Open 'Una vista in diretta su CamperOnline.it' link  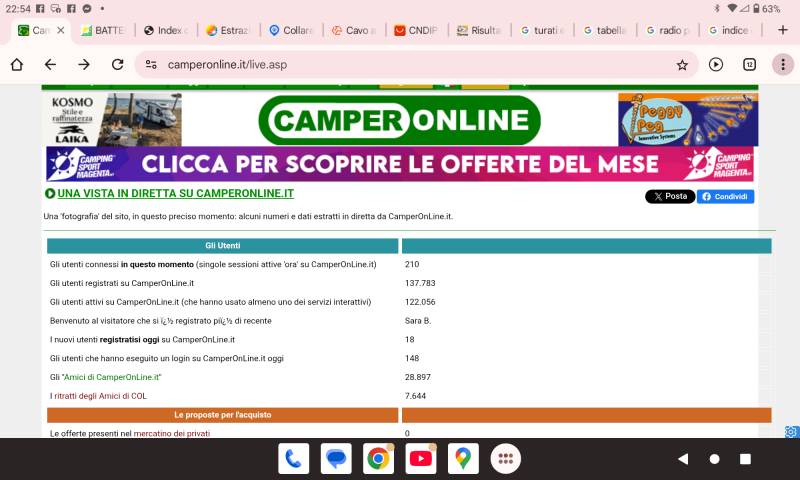coord(176,193)
